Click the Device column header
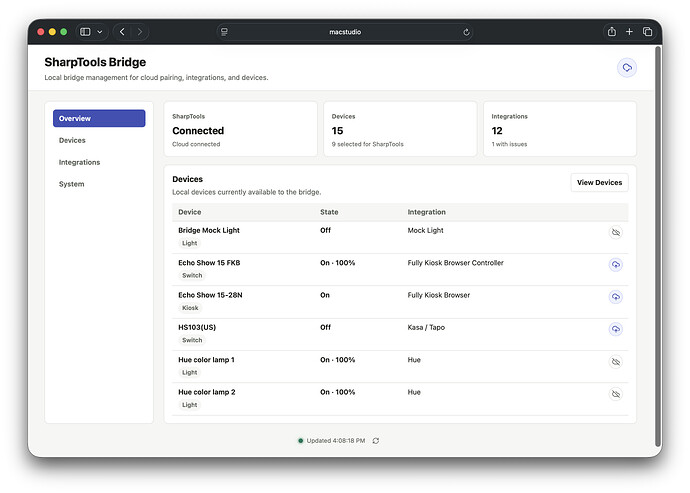 pos(190,212)
